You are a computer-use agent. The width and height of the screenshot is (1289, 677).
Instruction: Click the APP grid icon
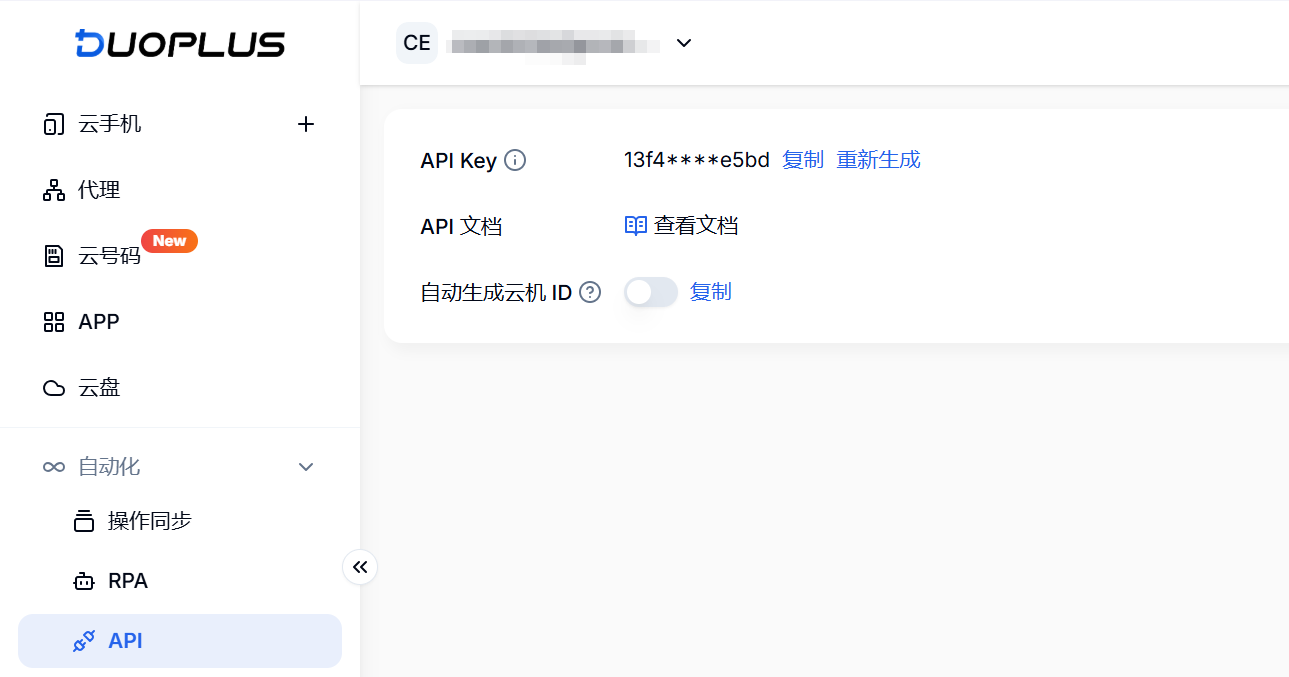(x=54, y=322)
